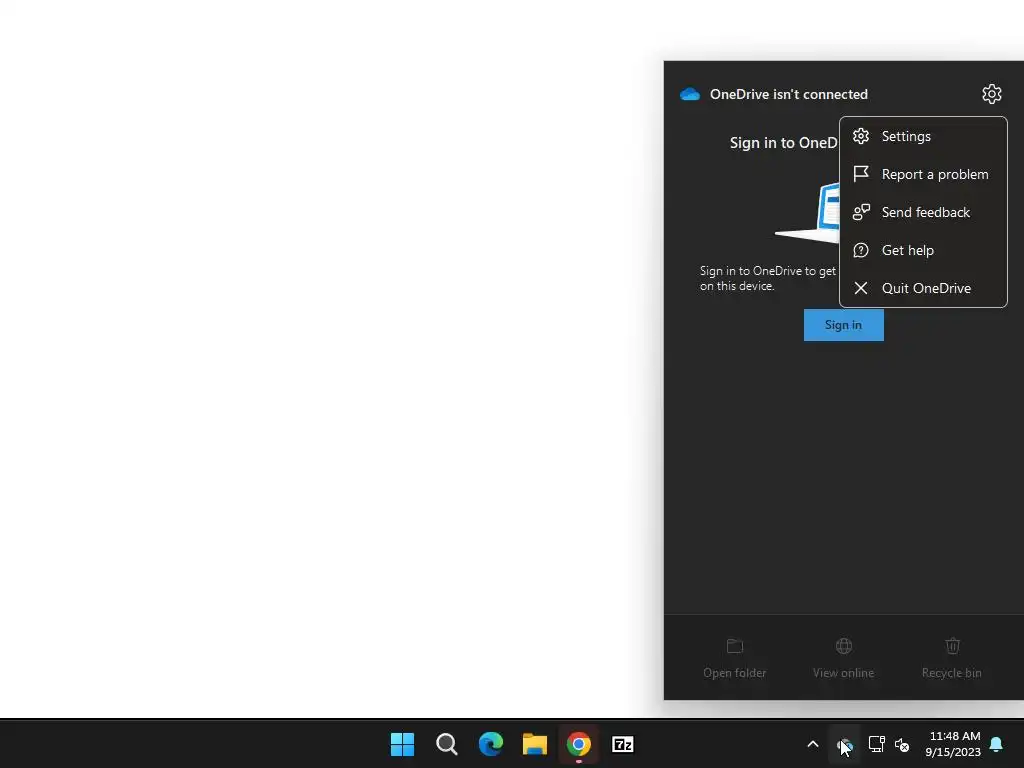Open taskbar Search magnifier
Viewport: 1024px width, 768px height.
[x=447, y=744]
